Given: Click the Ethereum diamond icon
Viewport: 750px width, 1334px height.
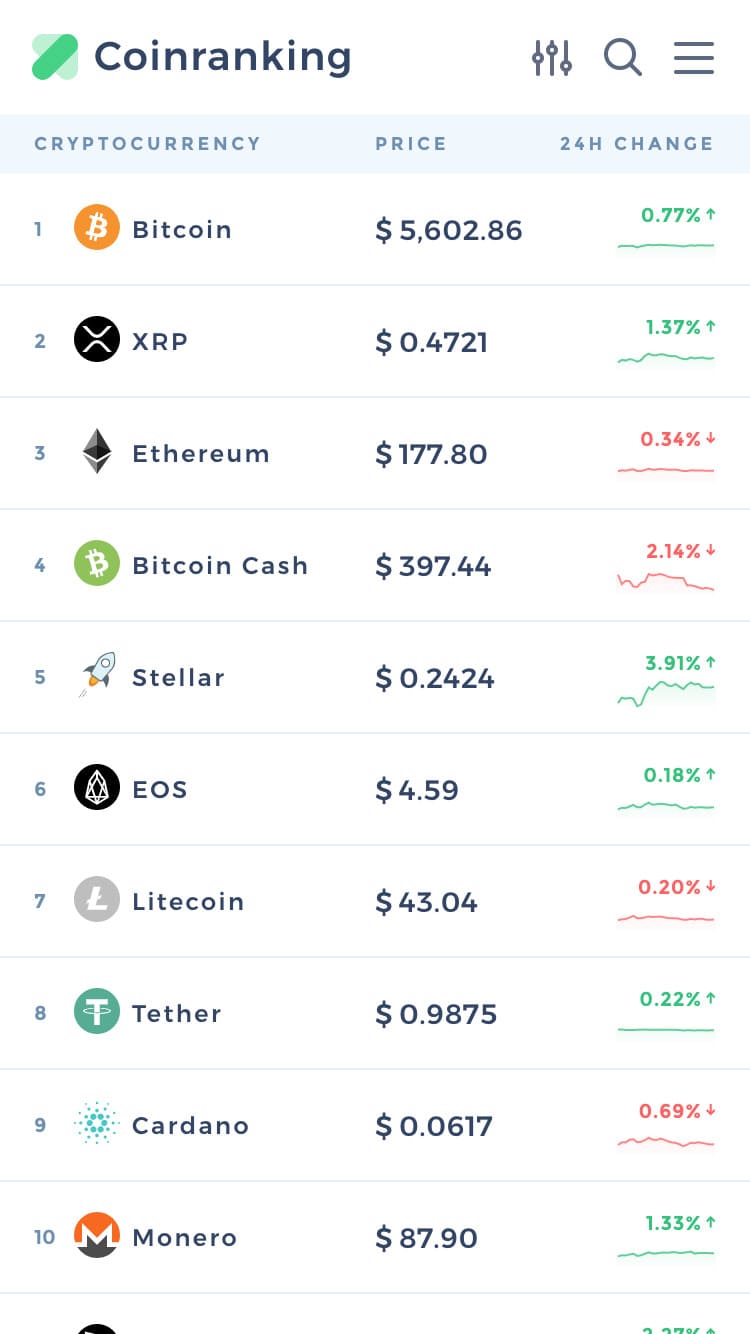Looking at the screenshot, I should click(x=97, y=452).
